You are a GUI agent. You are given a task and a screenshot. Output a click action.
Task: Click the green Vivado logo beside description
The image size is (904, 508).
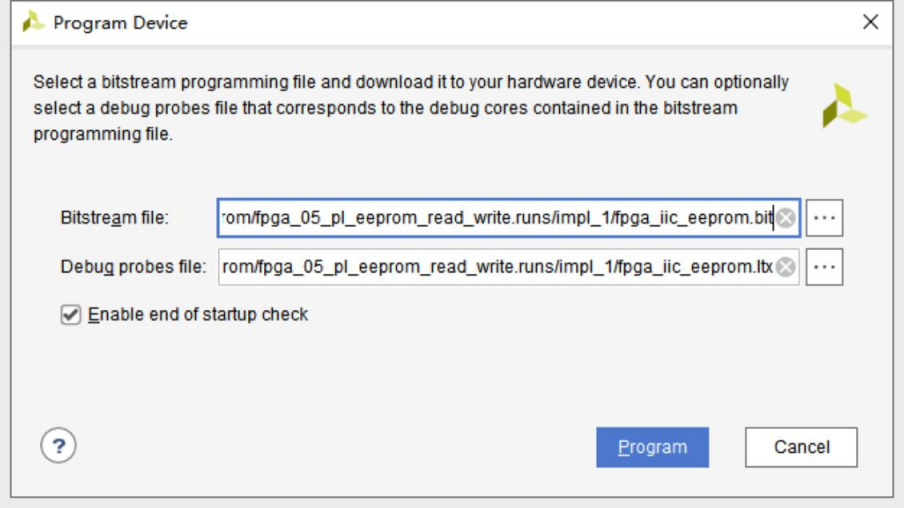[x=844, y=106]
